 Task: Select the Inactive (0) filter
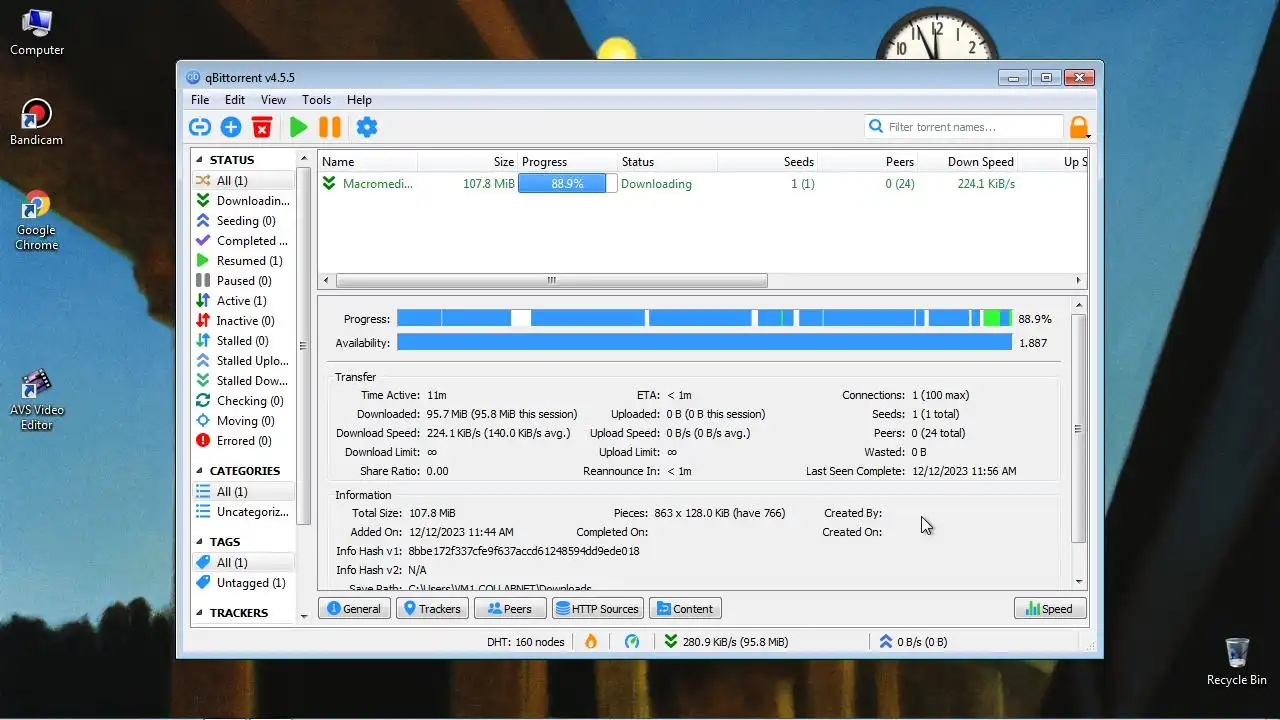243,321
